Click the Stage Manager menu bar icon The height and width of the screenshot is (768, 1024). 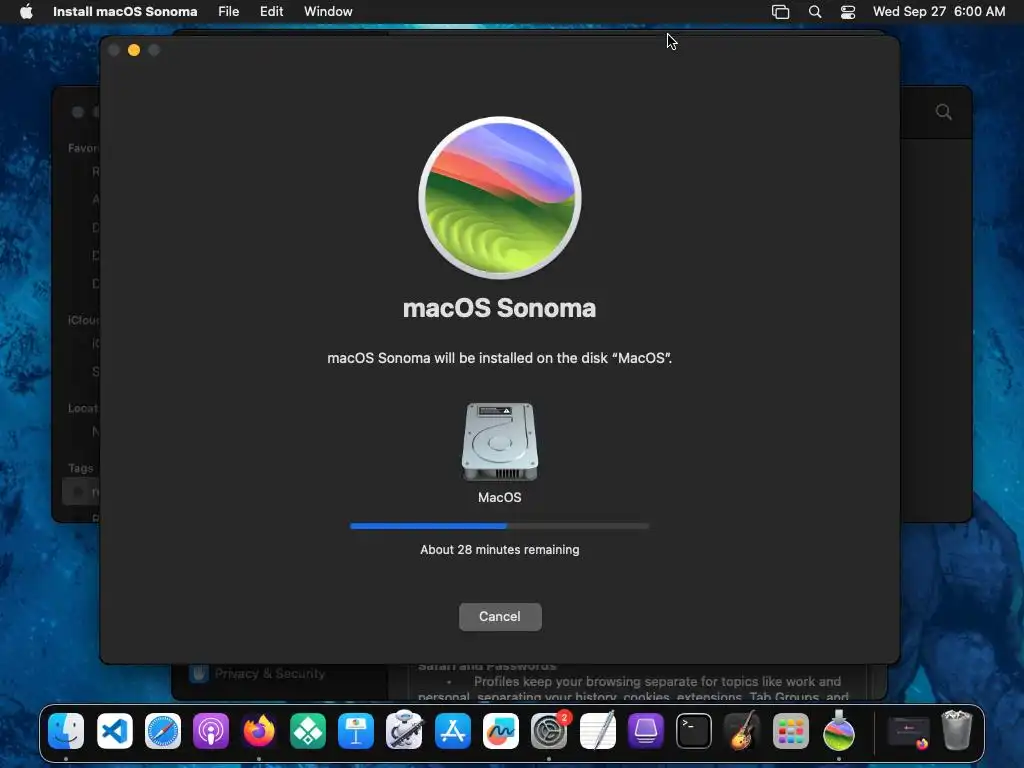point(780,11)
